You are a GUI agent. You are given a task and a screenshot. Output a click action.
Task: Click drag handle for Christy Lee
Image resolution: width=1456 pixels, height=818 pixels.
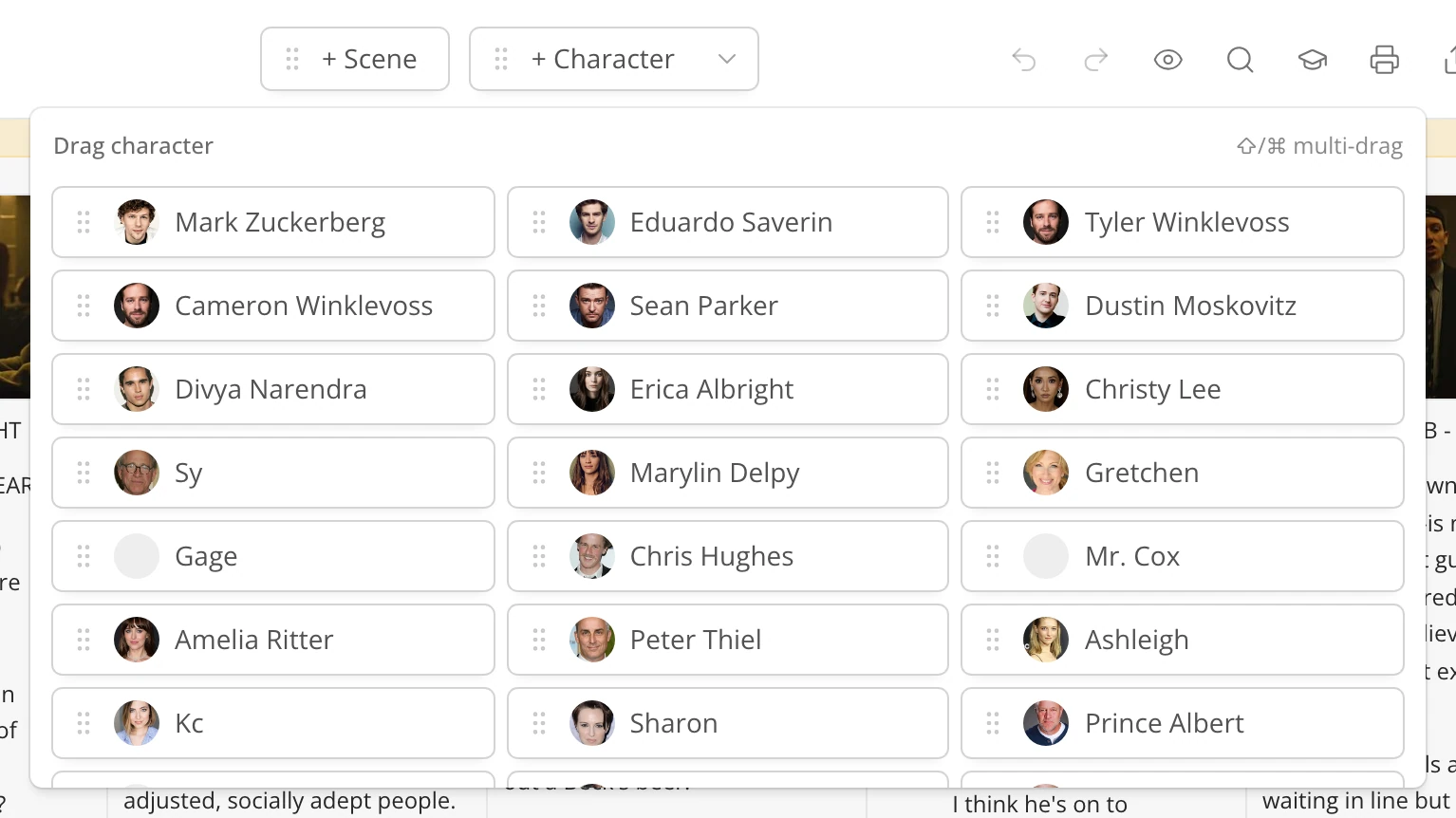993,389
